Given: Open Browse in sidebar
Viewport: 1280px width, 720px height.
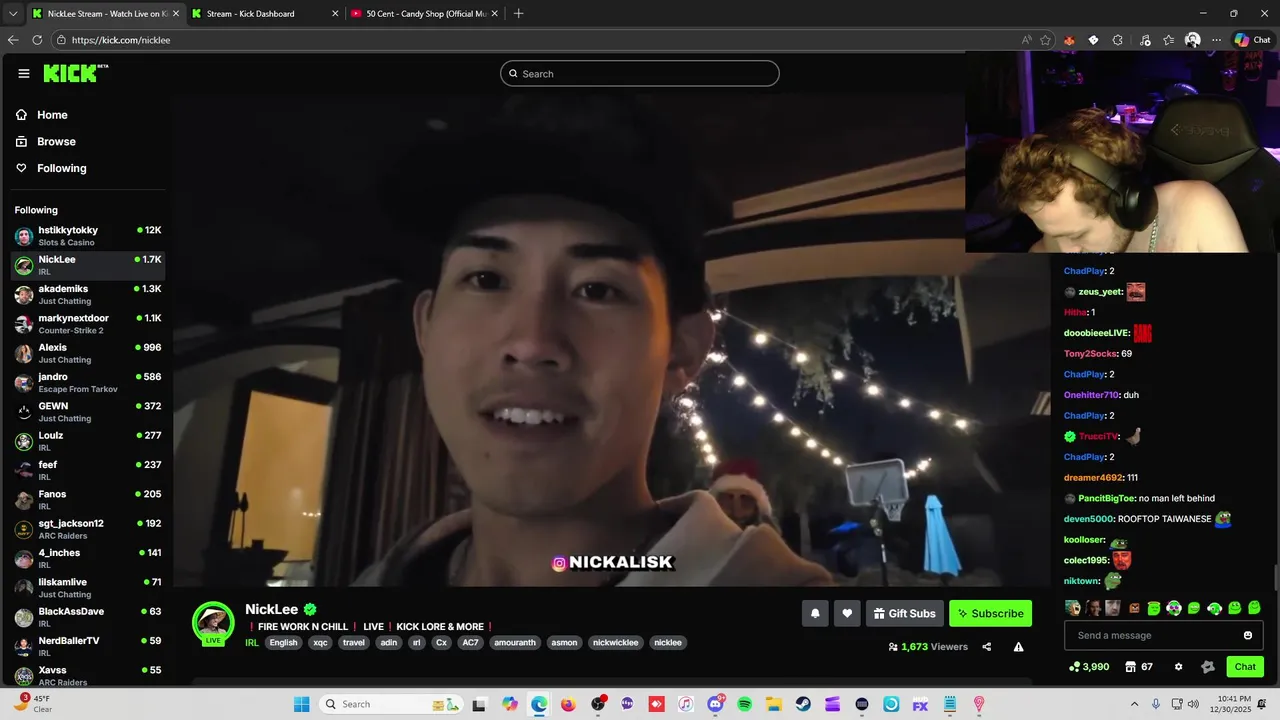Looking at the screenshot, I should tap(56, 142).
